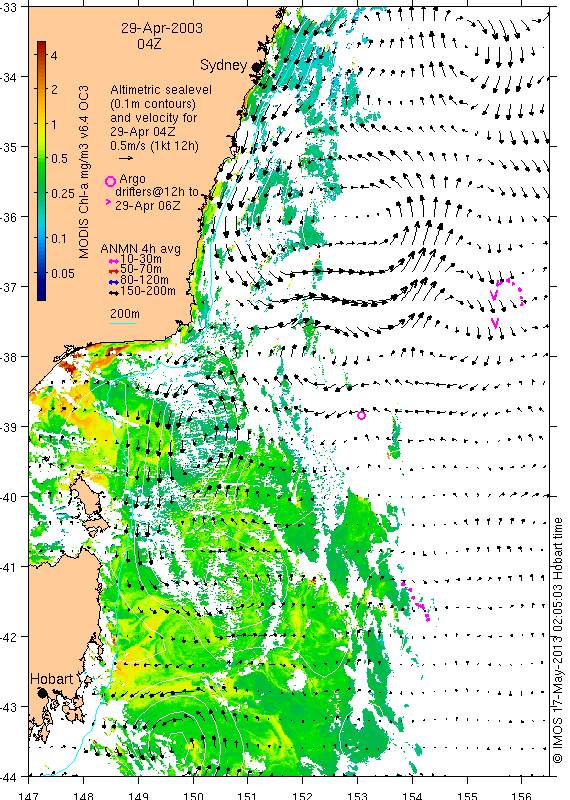Click the "Altimetric sealevel" text

161,90
